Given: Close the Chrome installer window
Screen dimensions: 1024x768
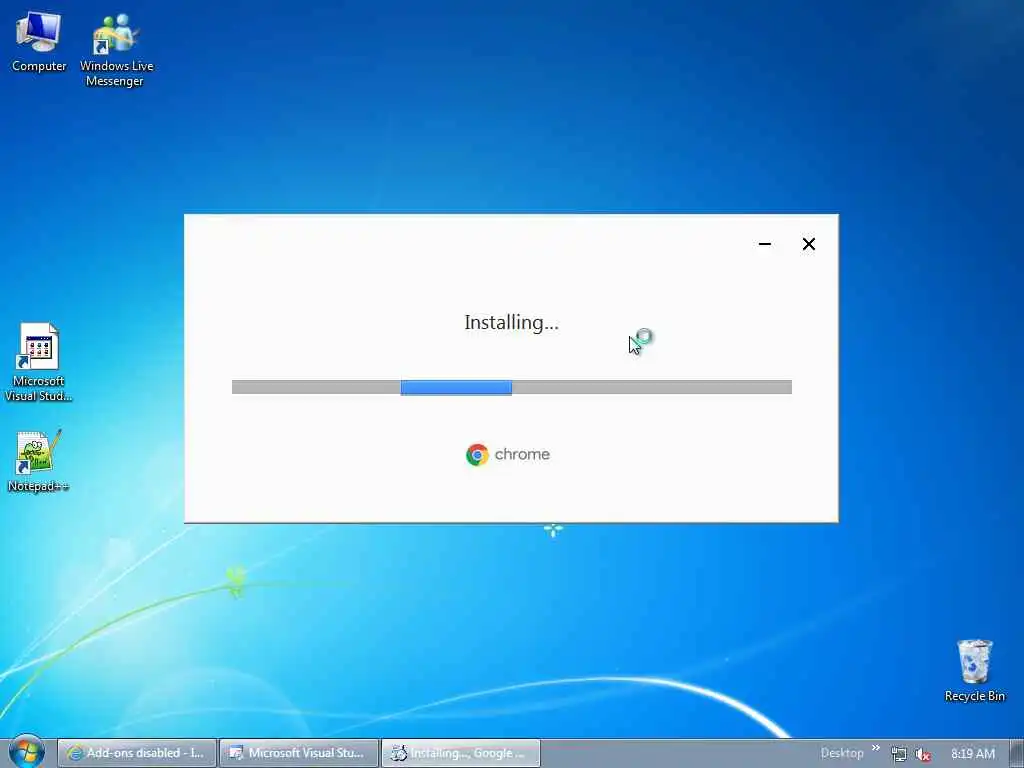Looking at the screenshot, I should pyautogui.click(x=808, y=244).
